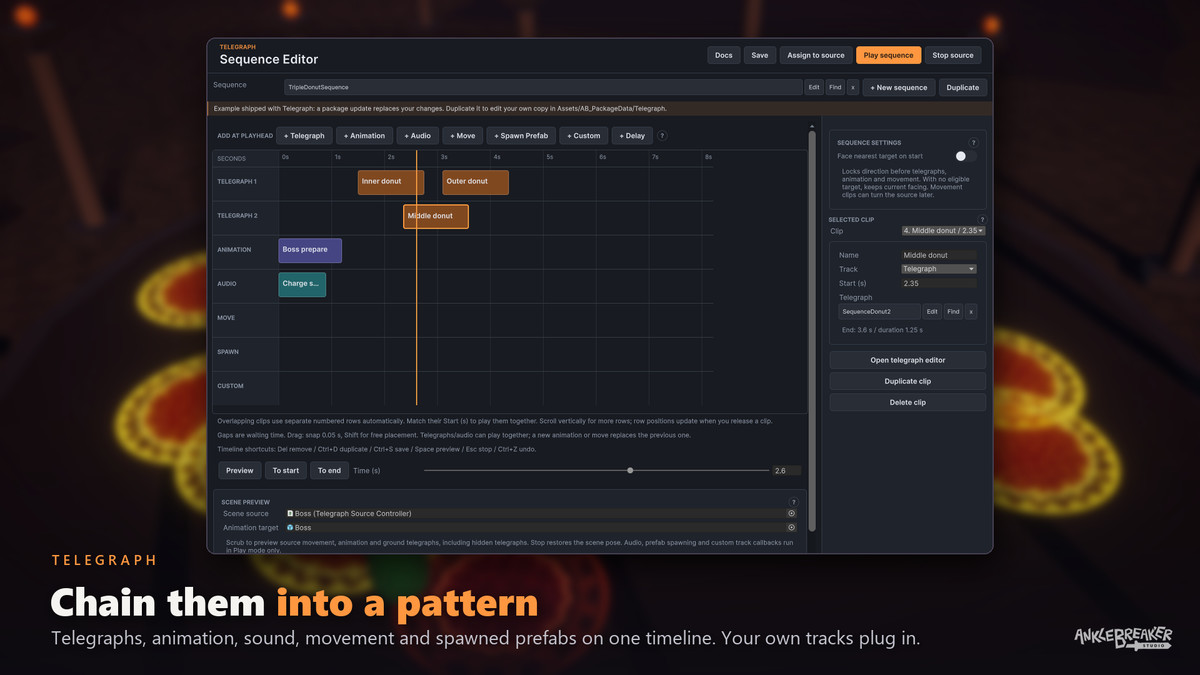Add an Animation clip at playhead
1200x675 pixels.
tap(364, 136)
